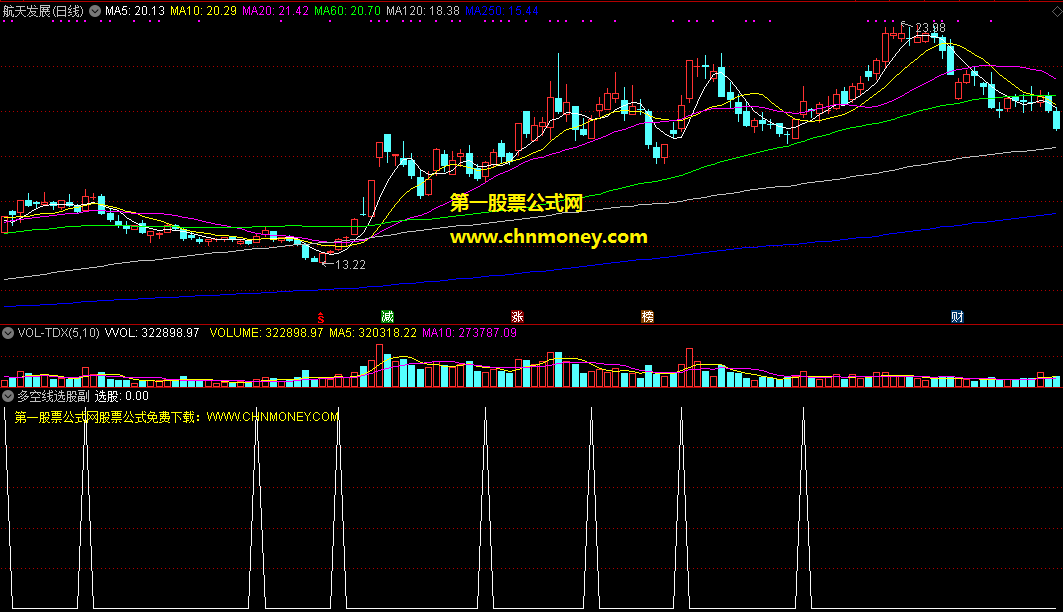Viewport: 1063px width, 612px height.
Task: Click the green 减 event marker
Action: (x=387, y=317)
